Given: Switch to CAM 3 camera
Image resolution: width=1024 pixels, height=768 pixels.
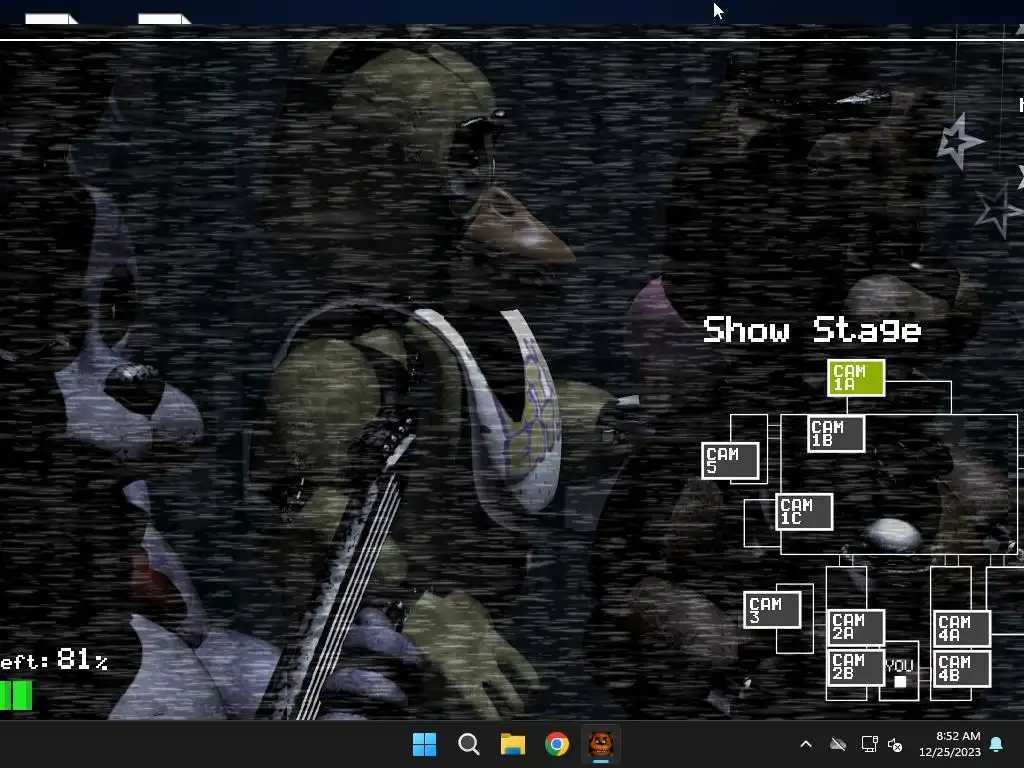Looking at the screenshot, I should click(773, 610).
